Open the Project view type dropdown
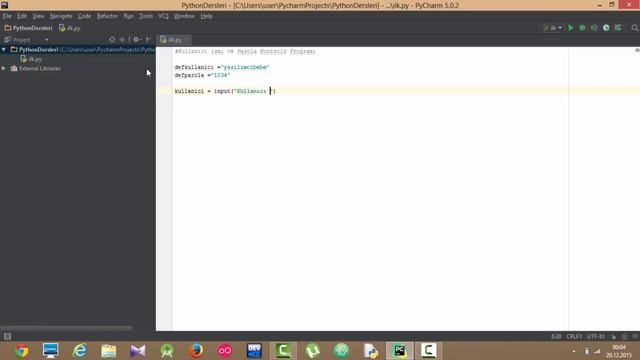Image resolution: width=640 pixels, height=360 pixels. point(47,40)
